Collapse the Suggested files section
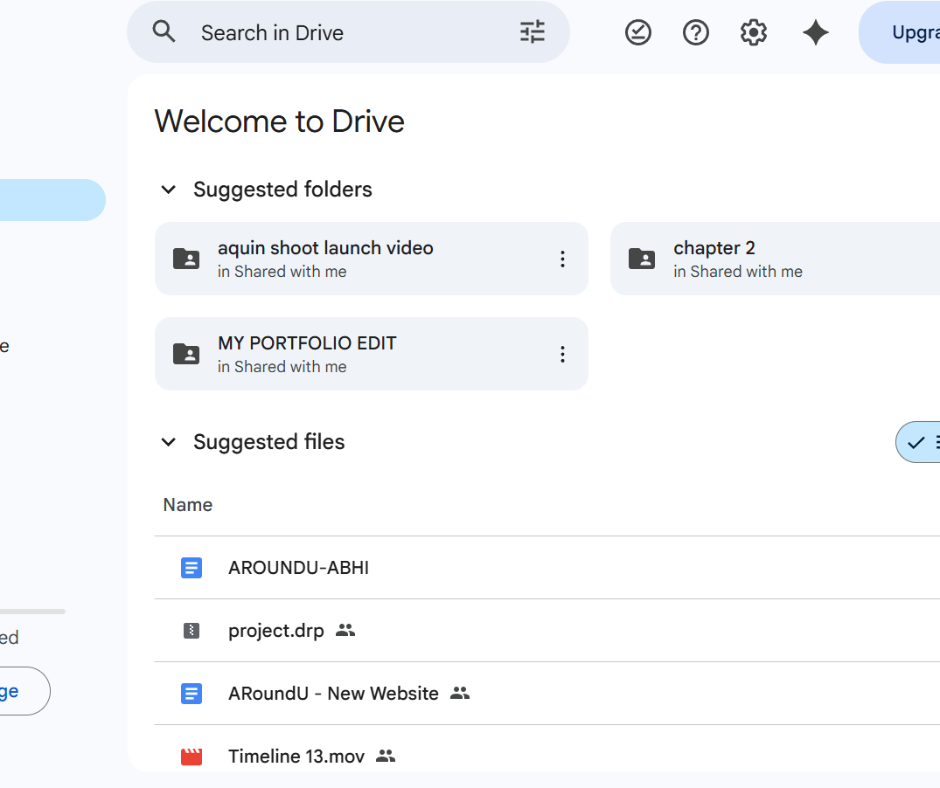940x788 pixels. click(168, 441)
